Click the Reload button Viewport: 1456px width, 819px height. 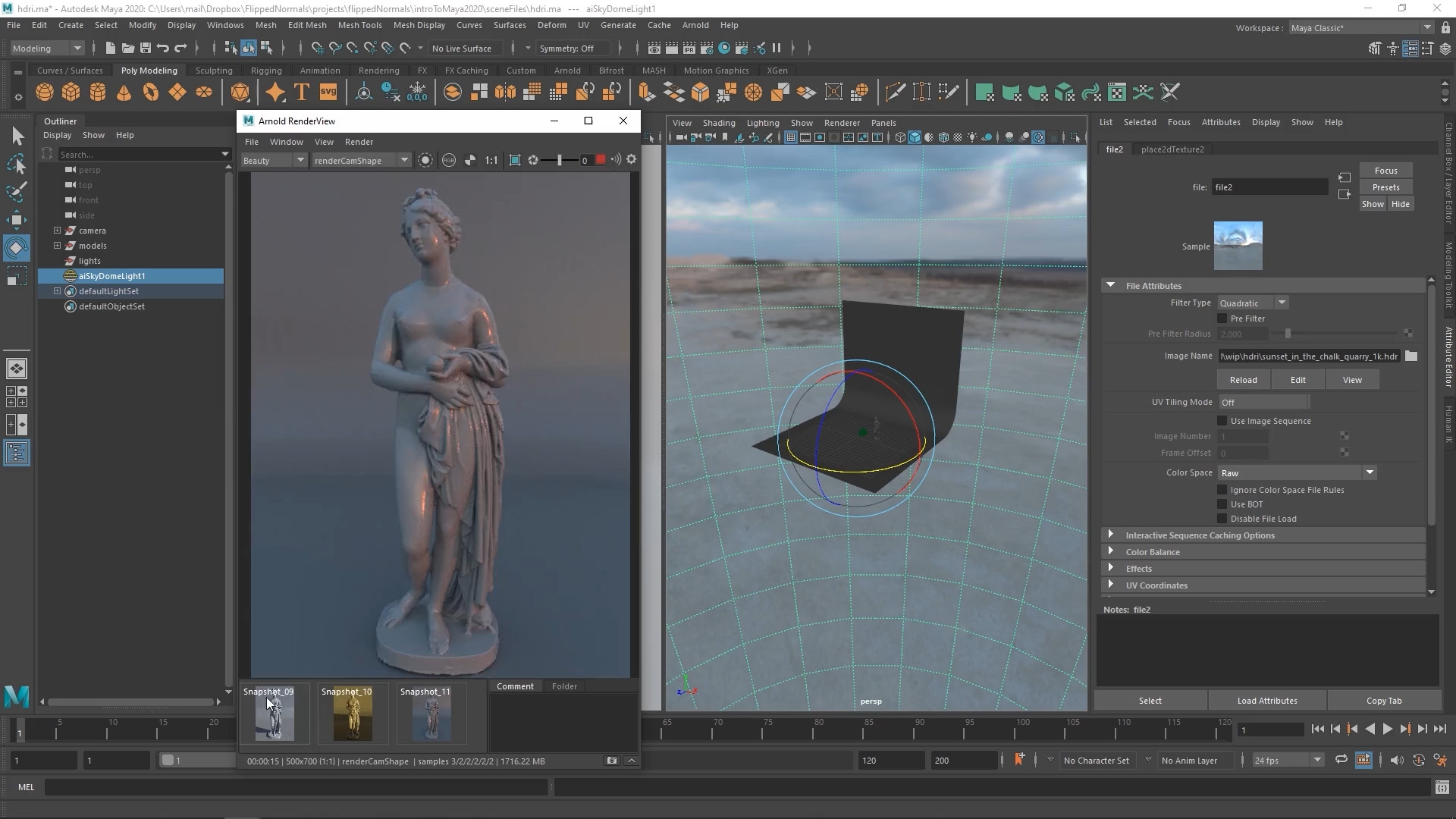click(x=1243, y=380)
